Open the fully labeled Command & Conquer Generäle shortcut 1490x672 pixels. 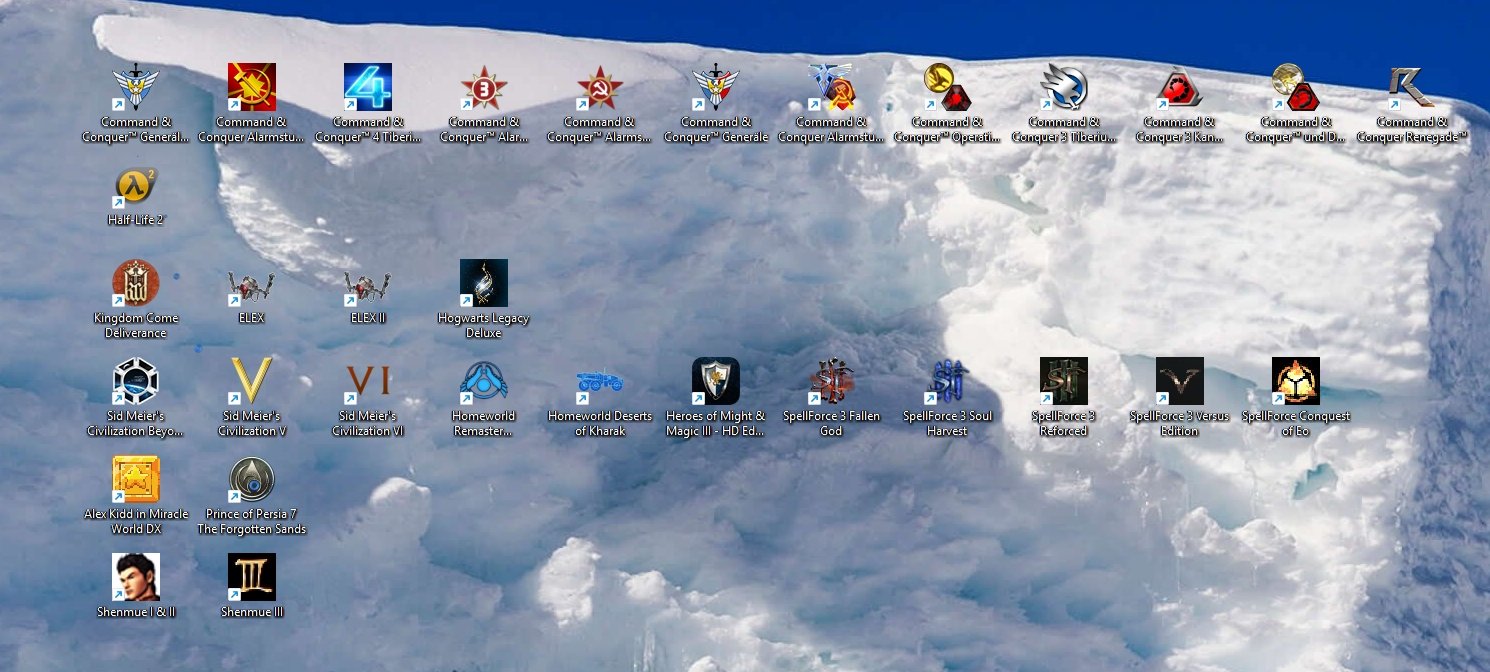[x=716, y=87]
